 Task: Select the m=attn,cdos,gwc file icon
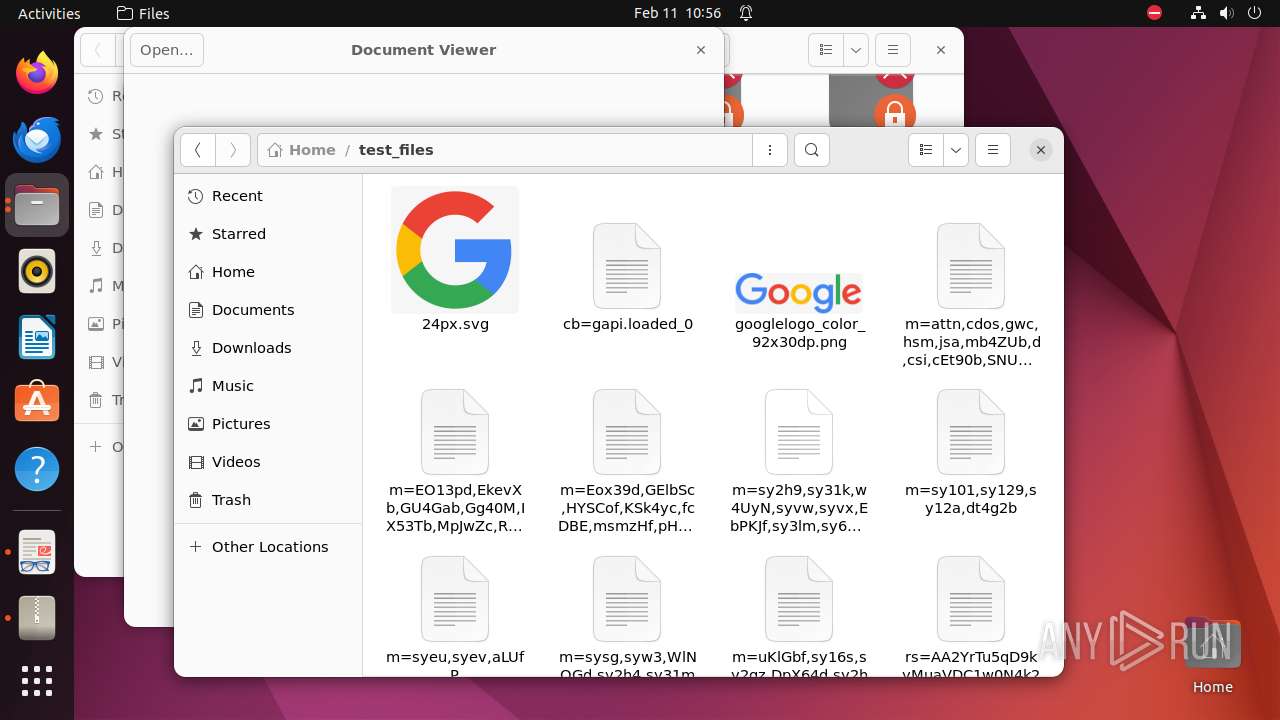(x=971, y=266)
